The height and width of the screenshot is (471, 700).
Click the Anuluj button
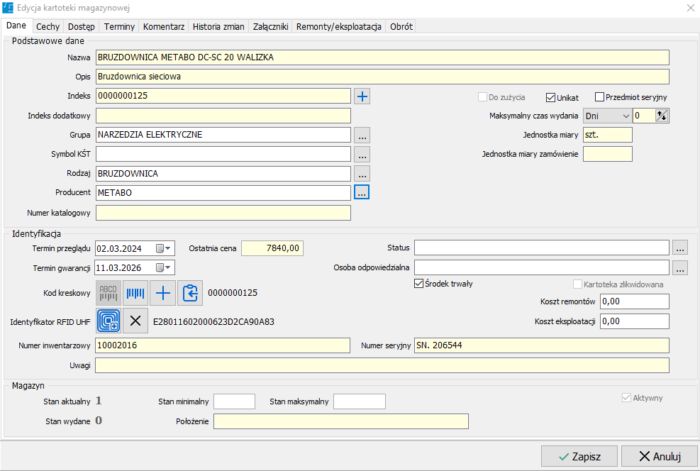pyautogui.click(x=657, y=456)
